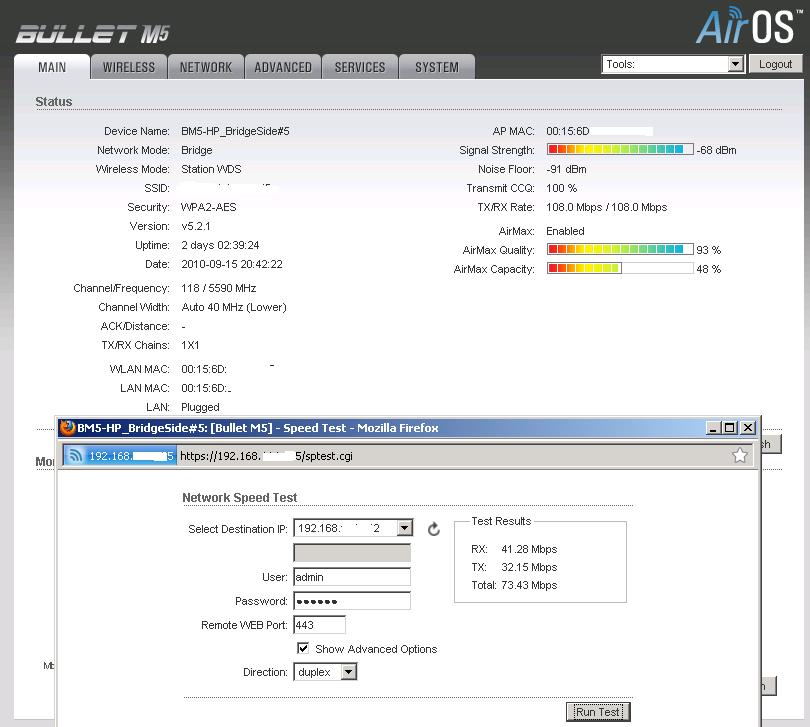The height and width of the screenshot is (727, 810).
Task: Open the Direction duplex dropdown
Action: 325,672
